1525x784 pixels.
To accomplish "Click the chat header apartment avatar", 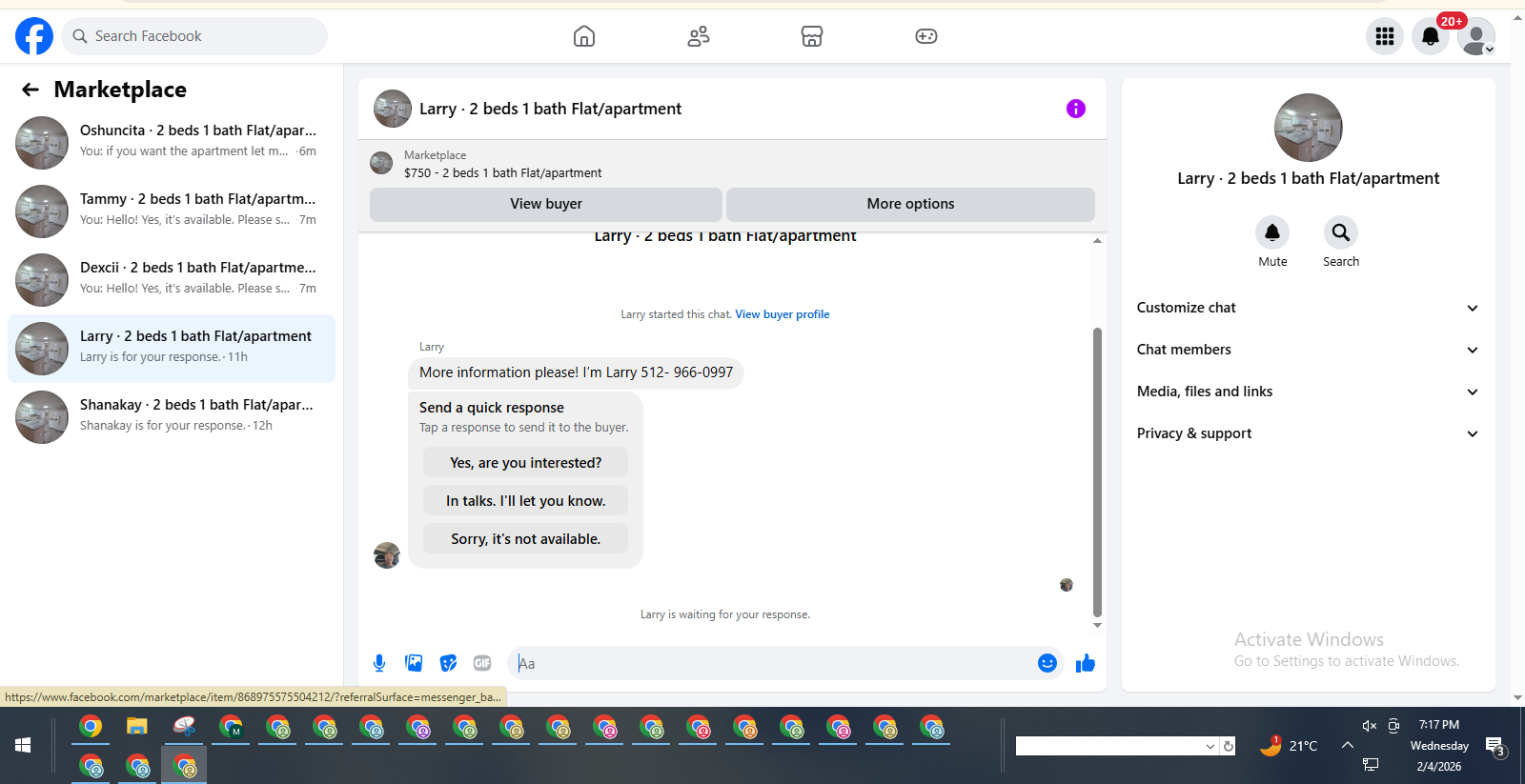I will tap(393, 109).
